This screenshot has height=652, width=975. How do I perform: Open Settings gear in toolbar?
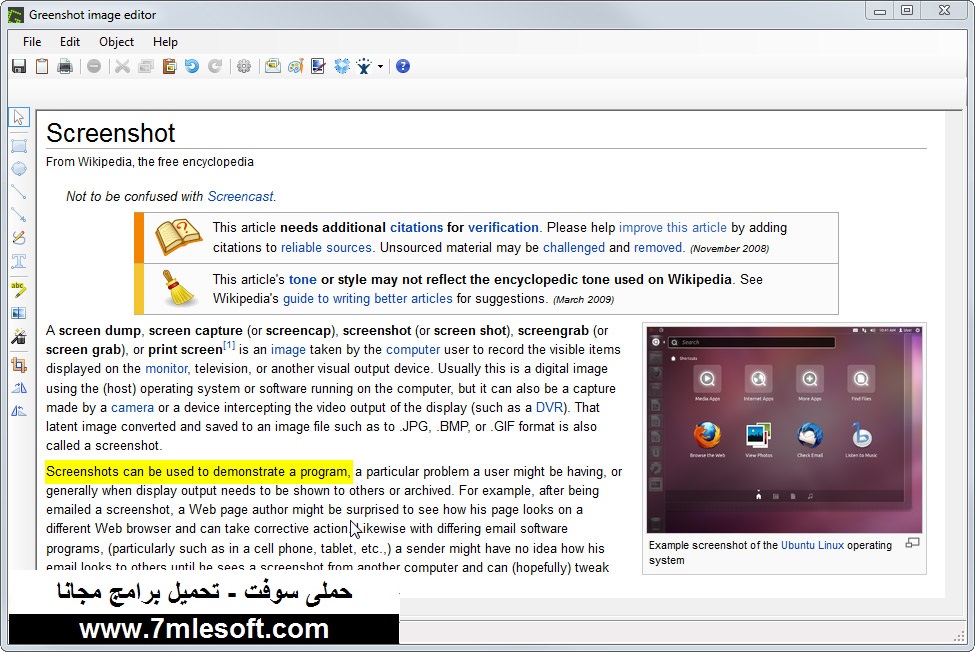click(x=244, y=66)
